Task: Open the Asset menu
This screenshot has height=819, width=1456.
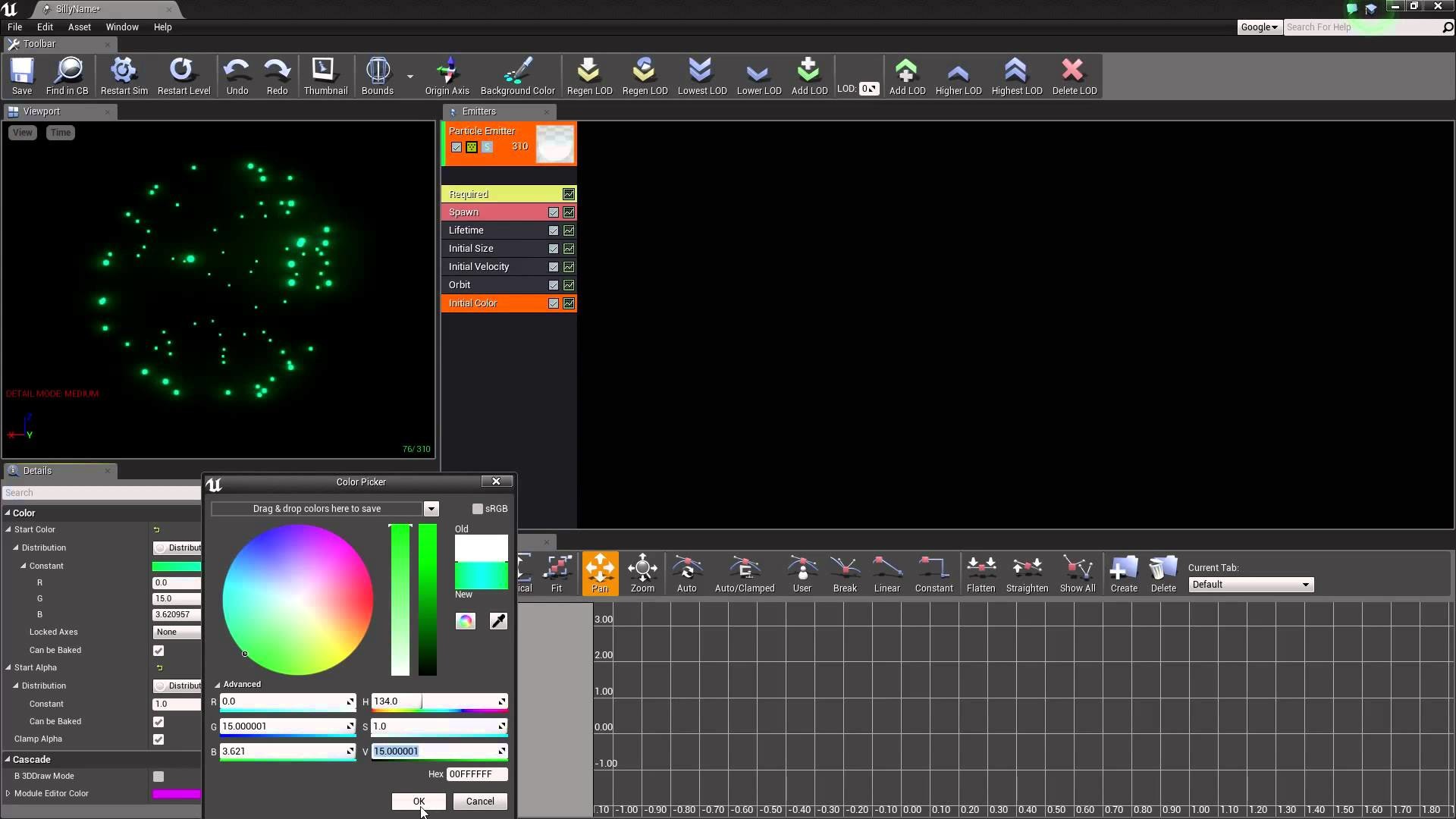Action: (x=80, y=27)
